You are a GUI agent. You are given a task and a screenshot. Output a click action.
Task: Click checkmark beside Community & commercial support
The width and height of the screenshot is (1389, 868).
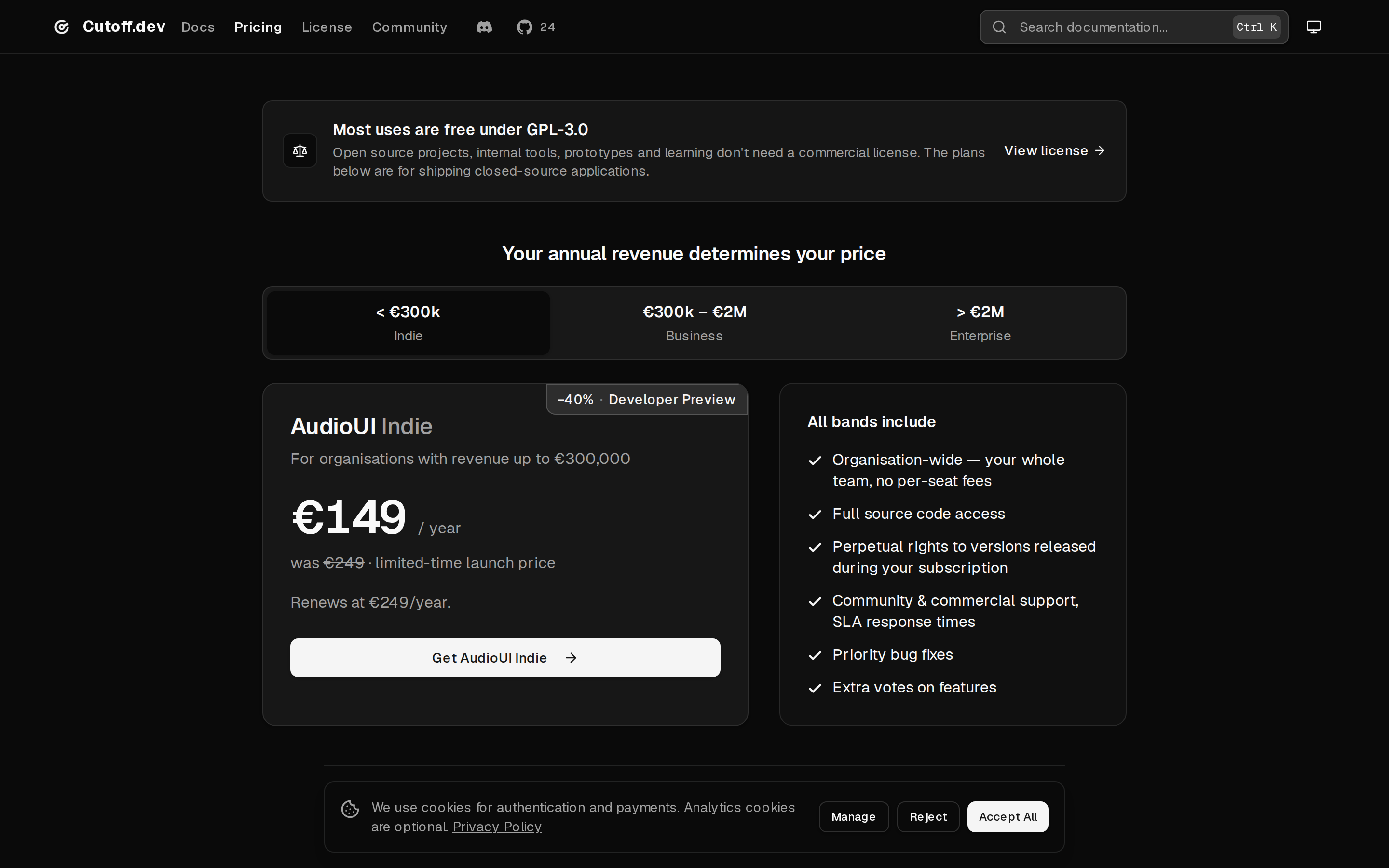click(815, 602)
